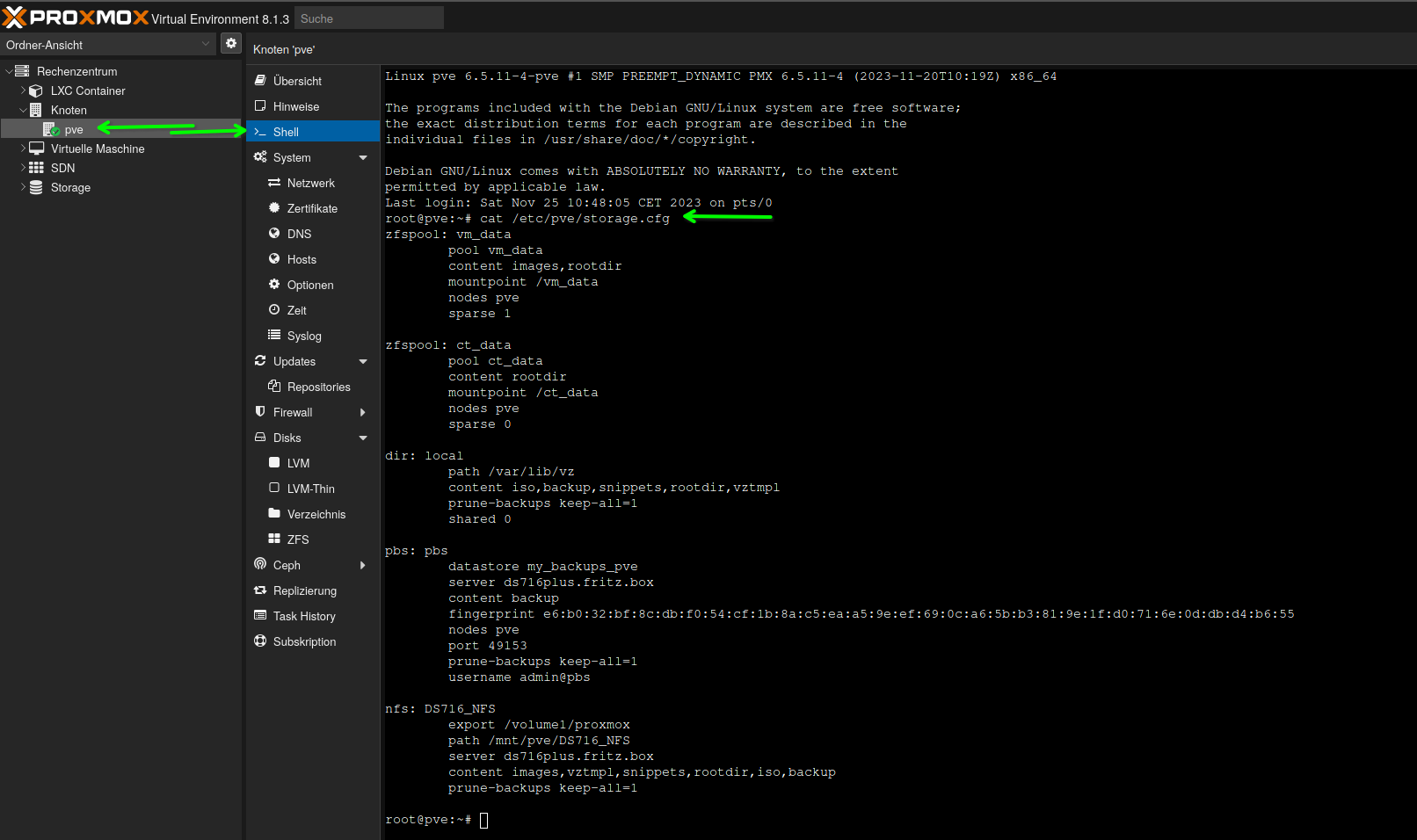1417x840 pixels.
Task: Click the Ceph logo icon
Action: point(260,565)
